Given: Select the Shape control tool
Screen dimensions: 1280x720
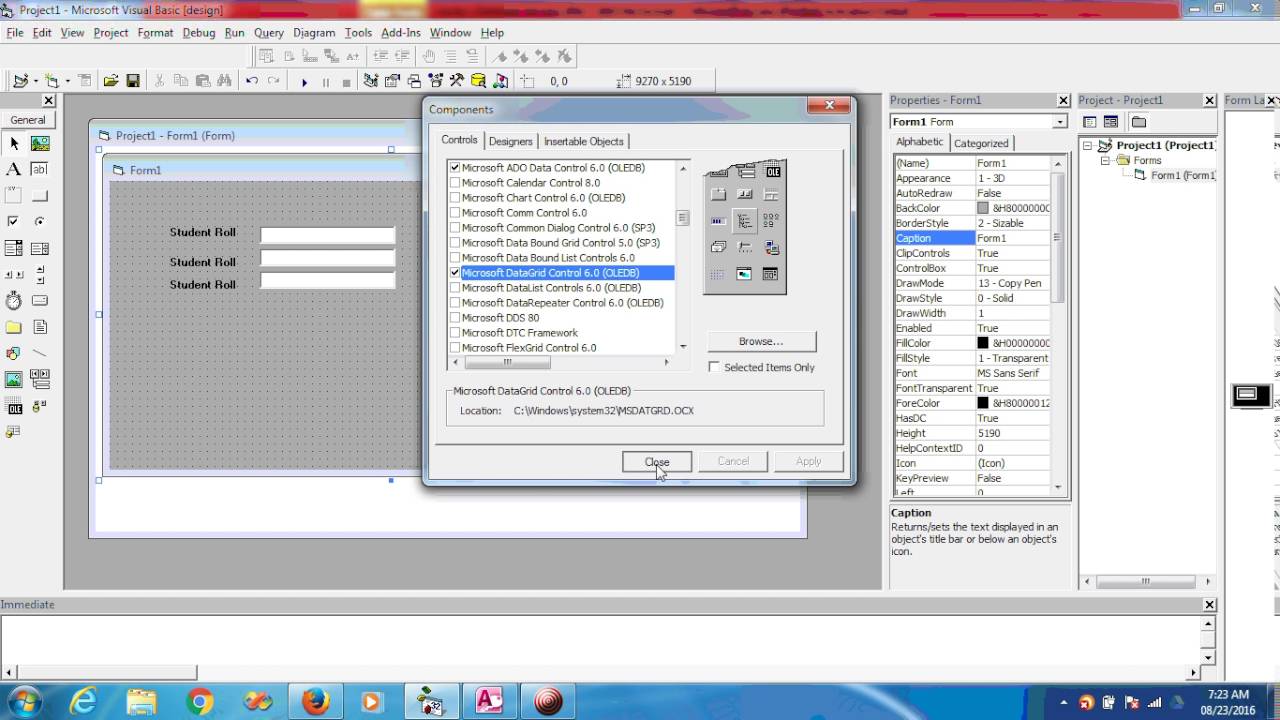Looking at the screenshot, I should pyautogui.click(x=14, y=353).
